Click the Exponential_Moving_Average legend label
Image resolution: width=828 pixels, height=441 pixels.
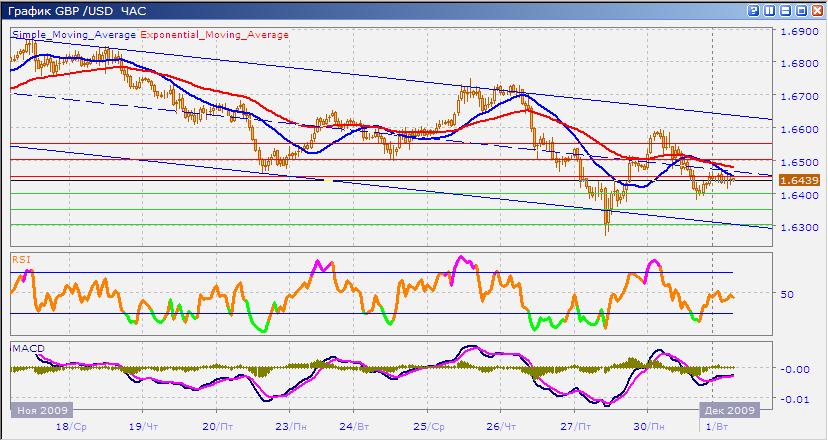[215, 34]
